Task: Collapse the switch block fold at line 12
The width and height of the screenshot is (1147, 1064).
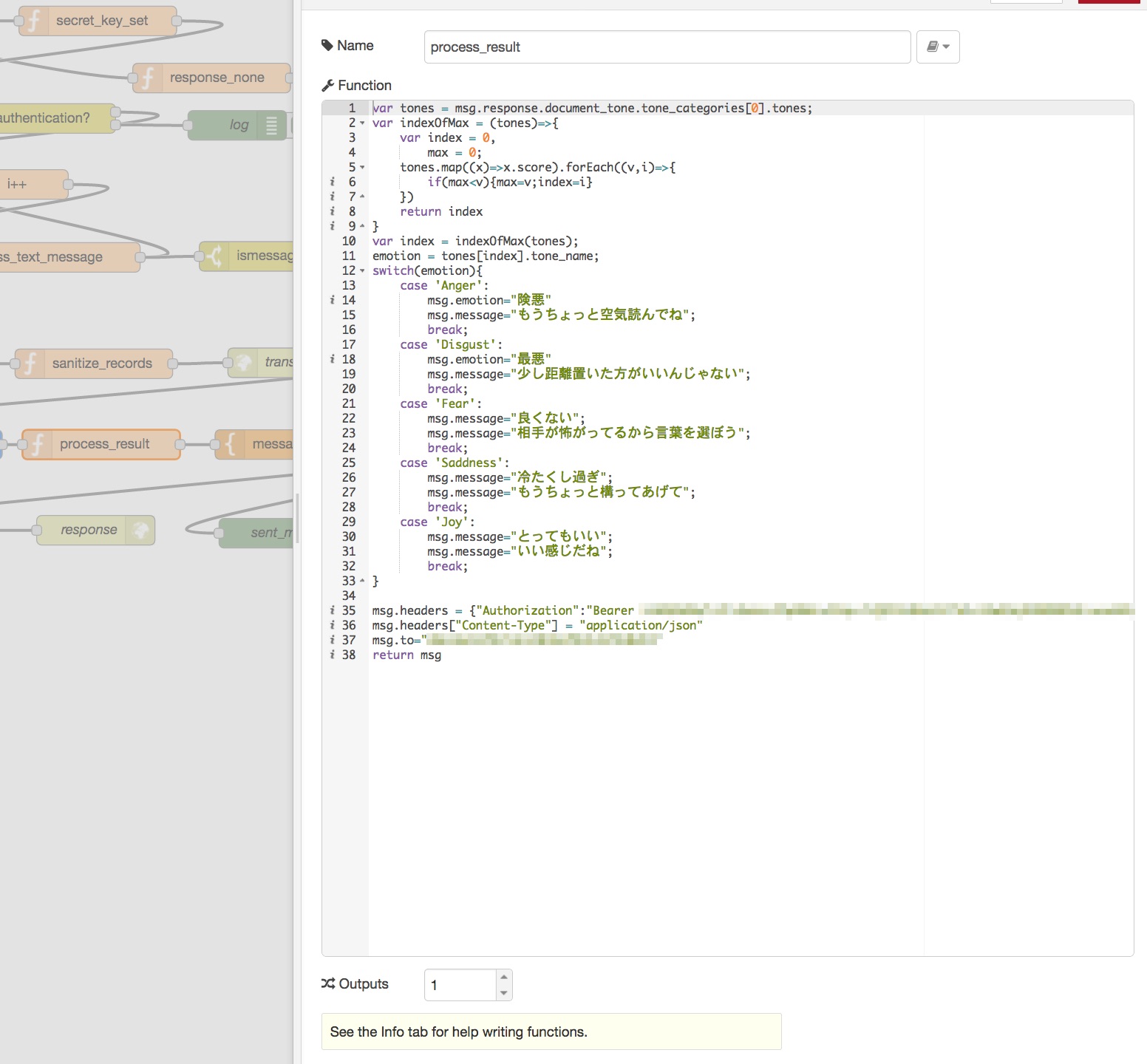Action: coord(362,270)
